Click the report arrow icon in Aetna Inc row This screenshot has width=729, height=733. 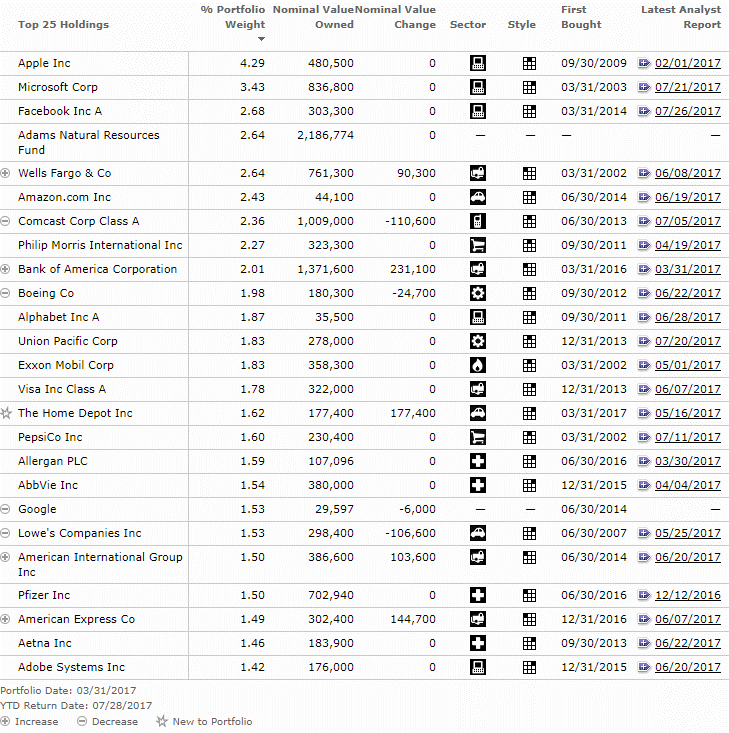tap(644, 643)
